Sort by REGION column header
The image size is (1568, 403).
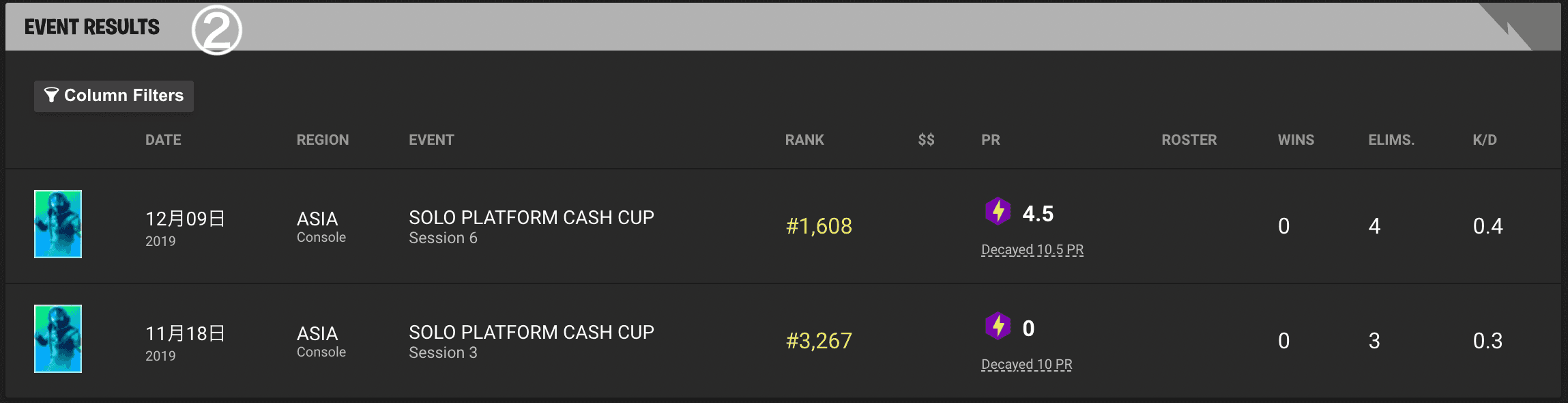pyautogui.click(x=323, y=140)
